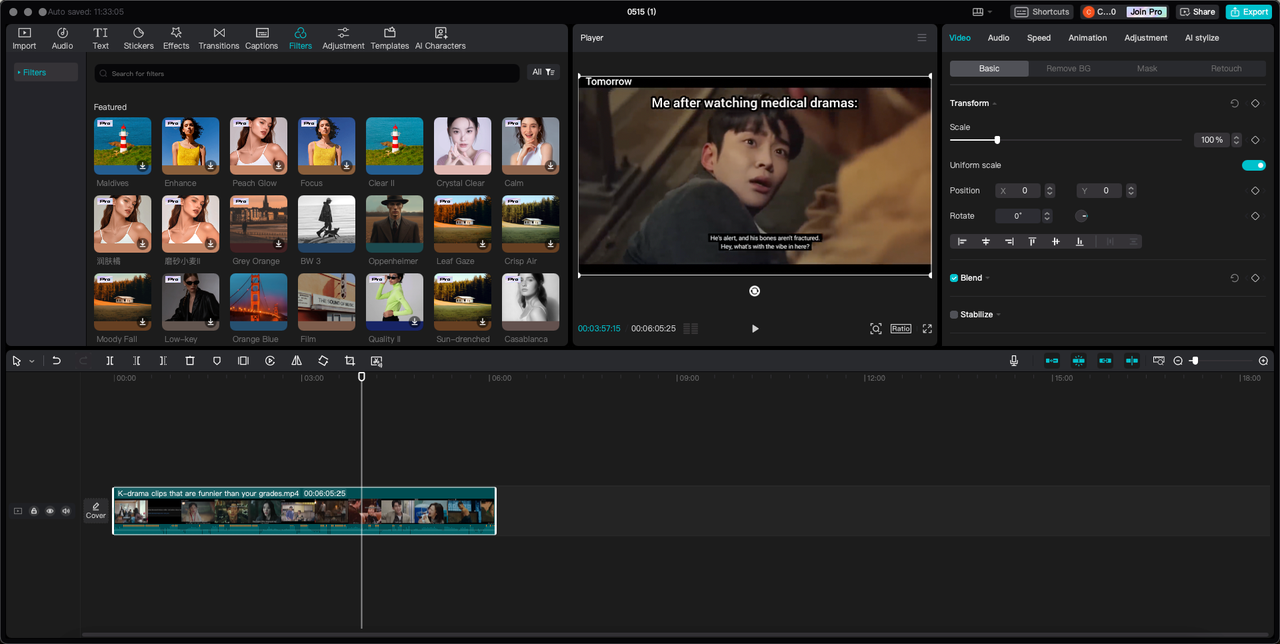Toggle main track magnet
The image size is (1280, 644).
(1052, 360)
